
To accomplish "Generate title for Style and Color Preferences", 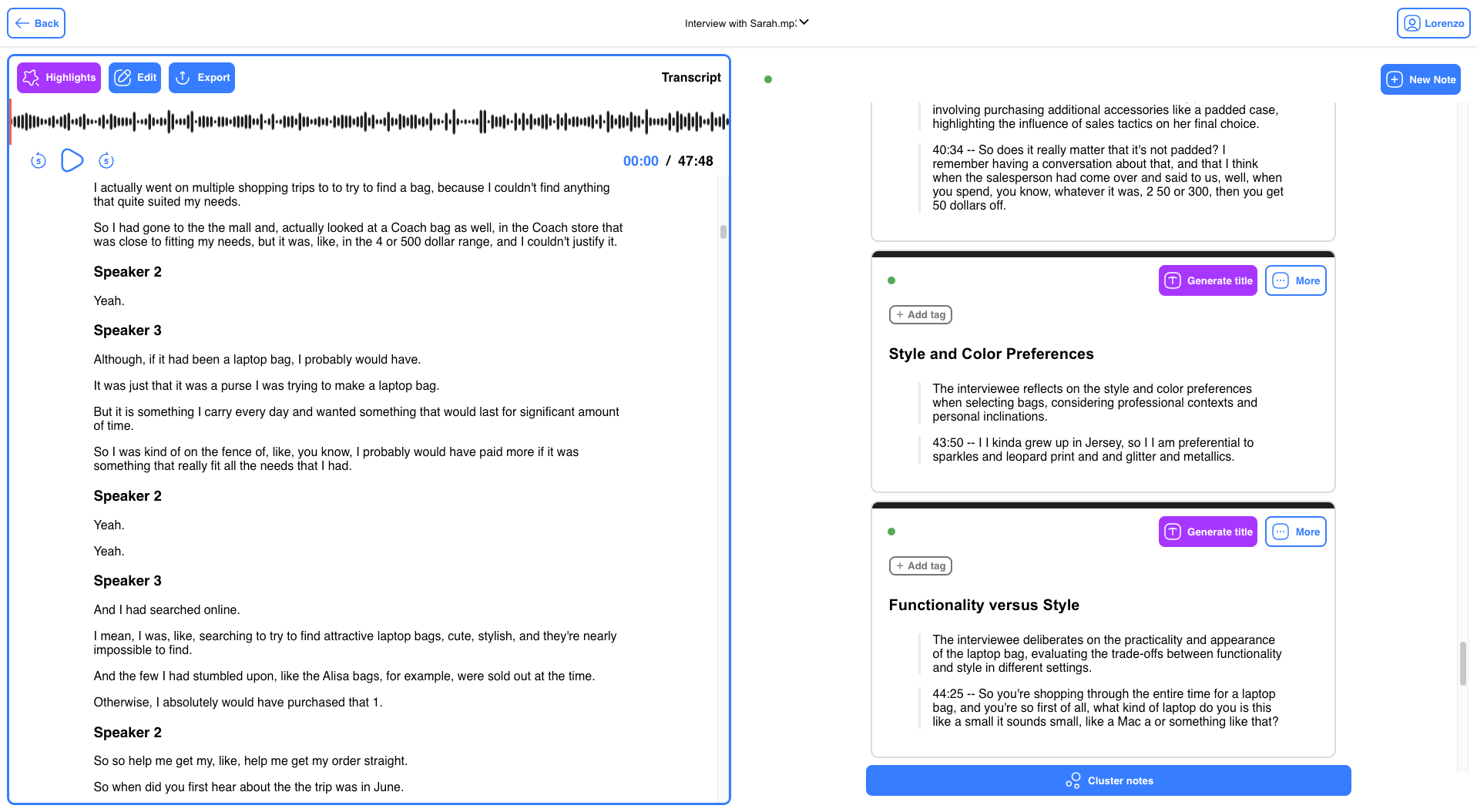I will (1207, 280).
